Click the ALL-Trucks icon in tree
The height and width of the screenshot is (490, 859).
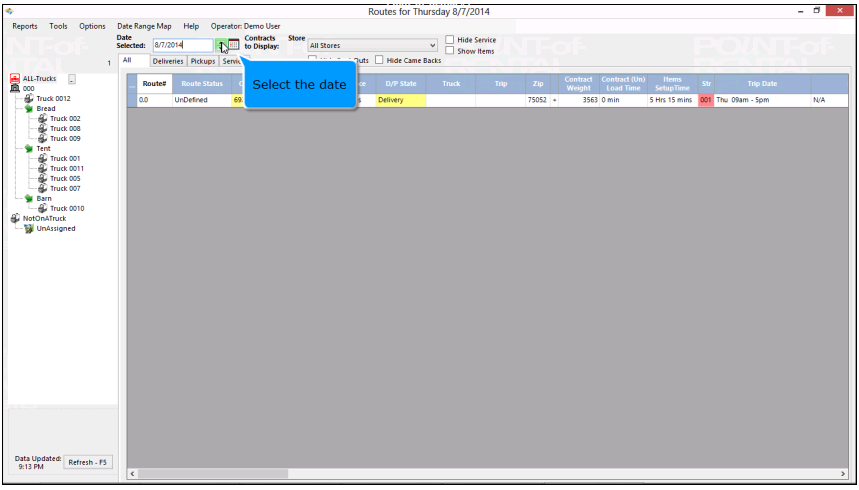pyautogui.click(x=14, y=79)
